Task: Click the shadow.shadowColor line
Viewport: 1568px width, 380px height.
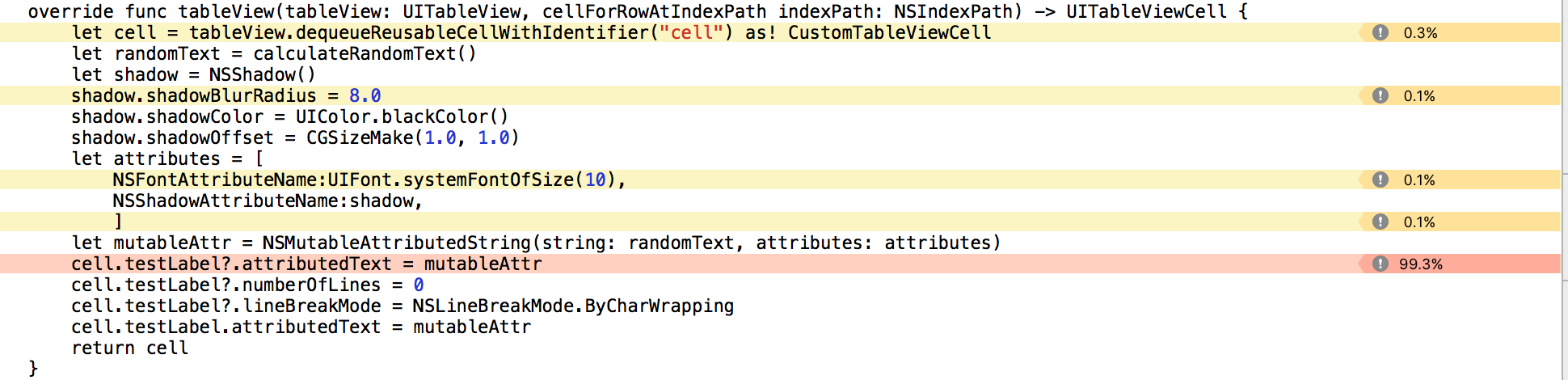Action: (290, 116)
